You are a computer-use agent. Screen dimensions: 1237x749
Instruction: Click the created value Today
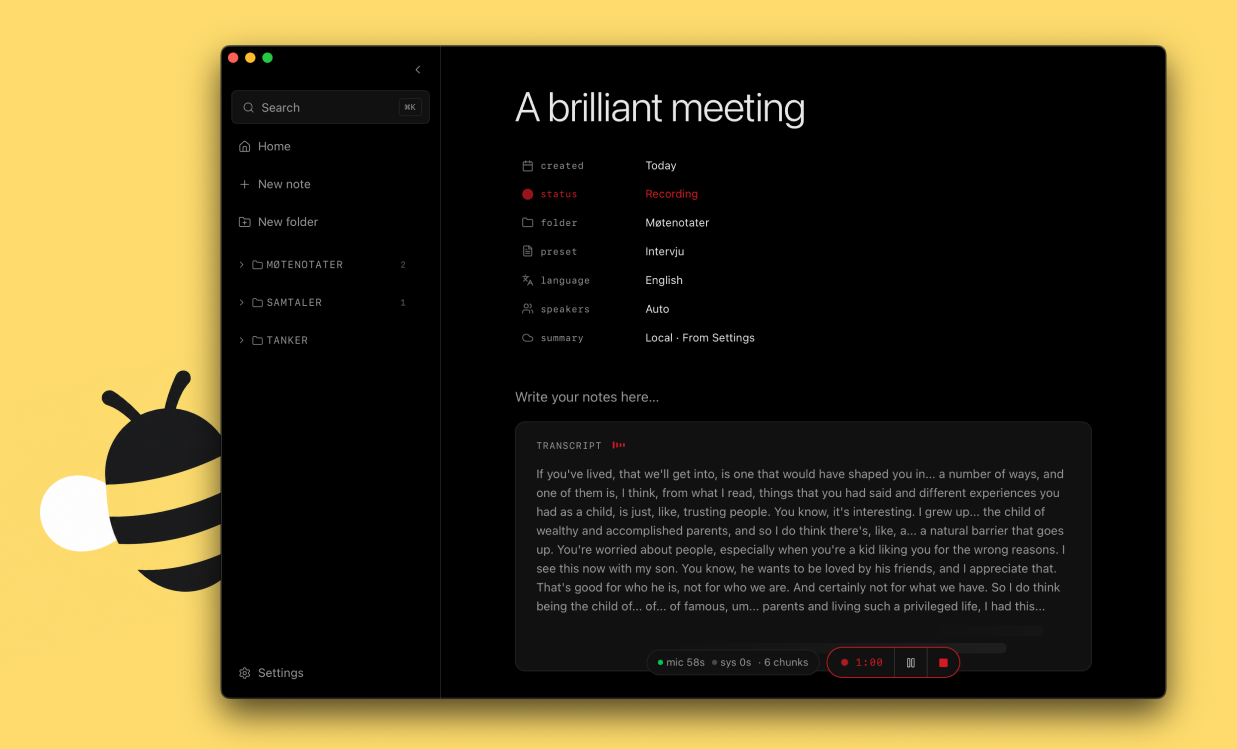[x=661, y=166]
